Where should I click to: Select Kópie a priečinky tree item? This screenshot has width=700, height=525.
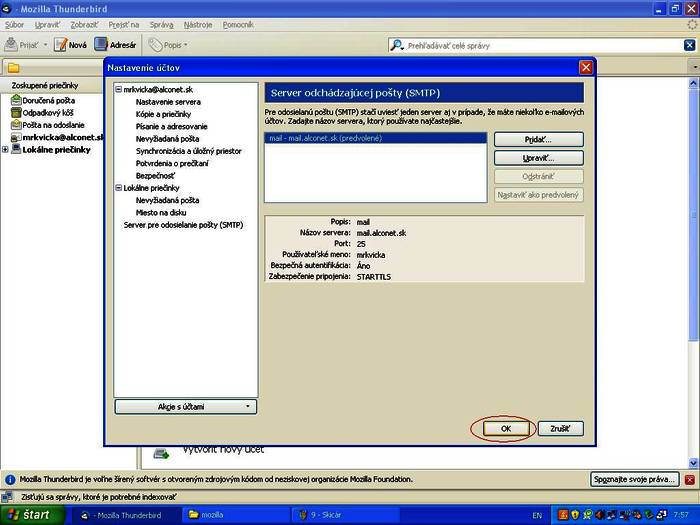pos(163,114)
